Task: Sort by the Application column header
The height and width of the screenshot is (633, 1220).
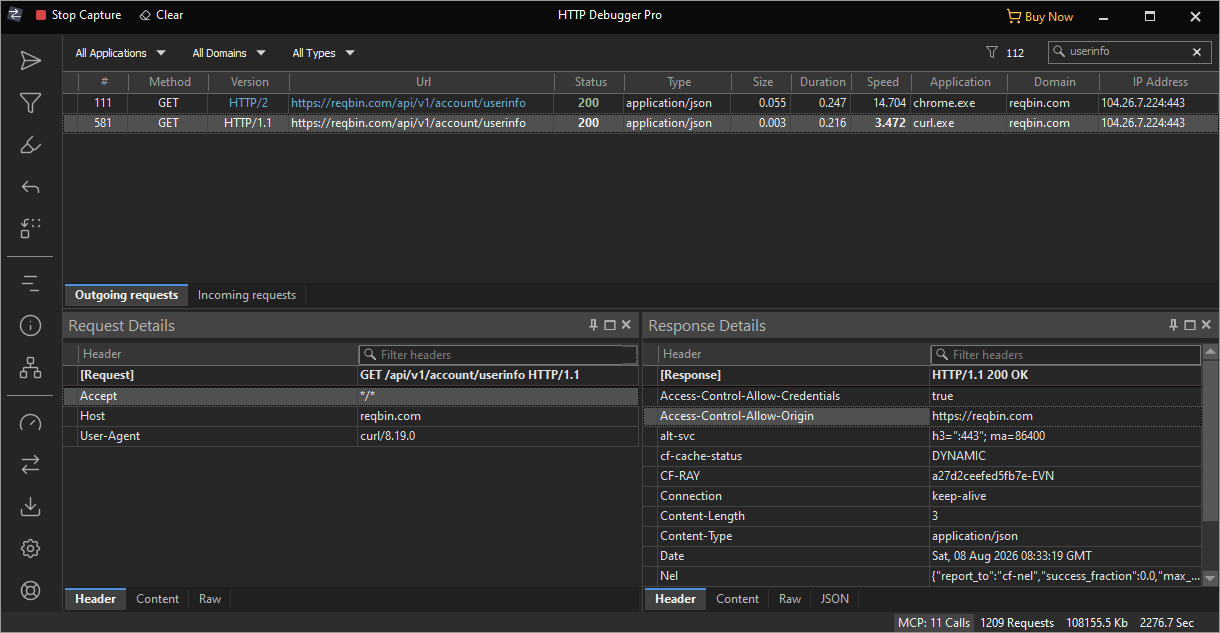Action: click(x=960, y=82)
